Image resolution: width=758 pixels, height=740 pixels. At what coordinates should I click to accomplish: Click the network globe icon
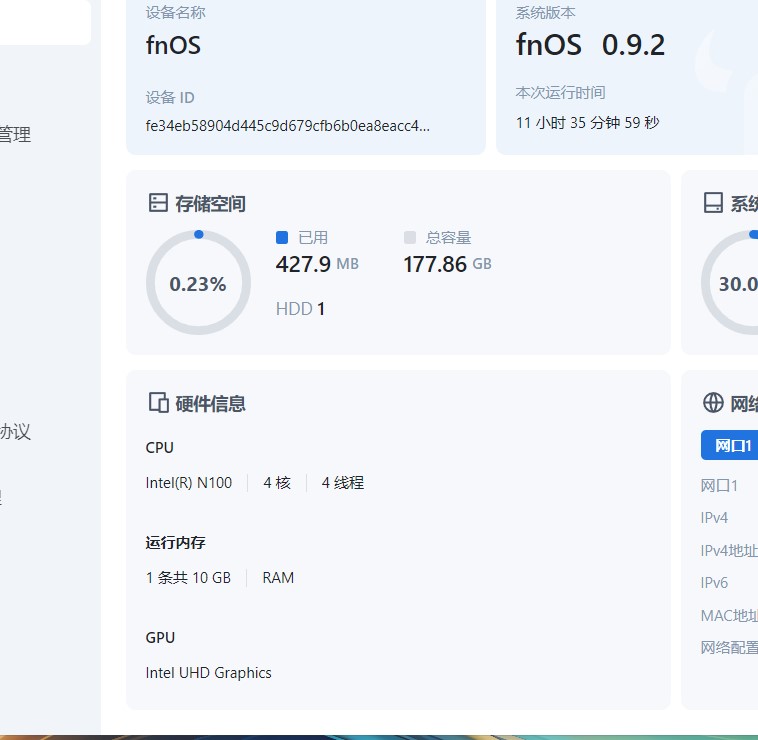(713, 403)
